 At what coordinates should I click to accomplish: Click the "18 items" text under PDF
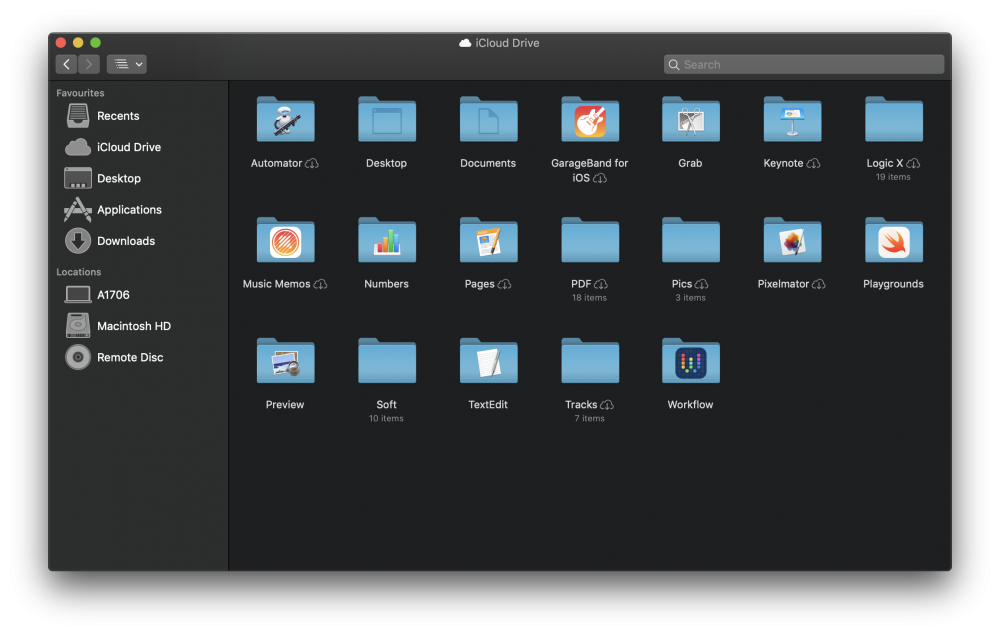click(589, 298)
